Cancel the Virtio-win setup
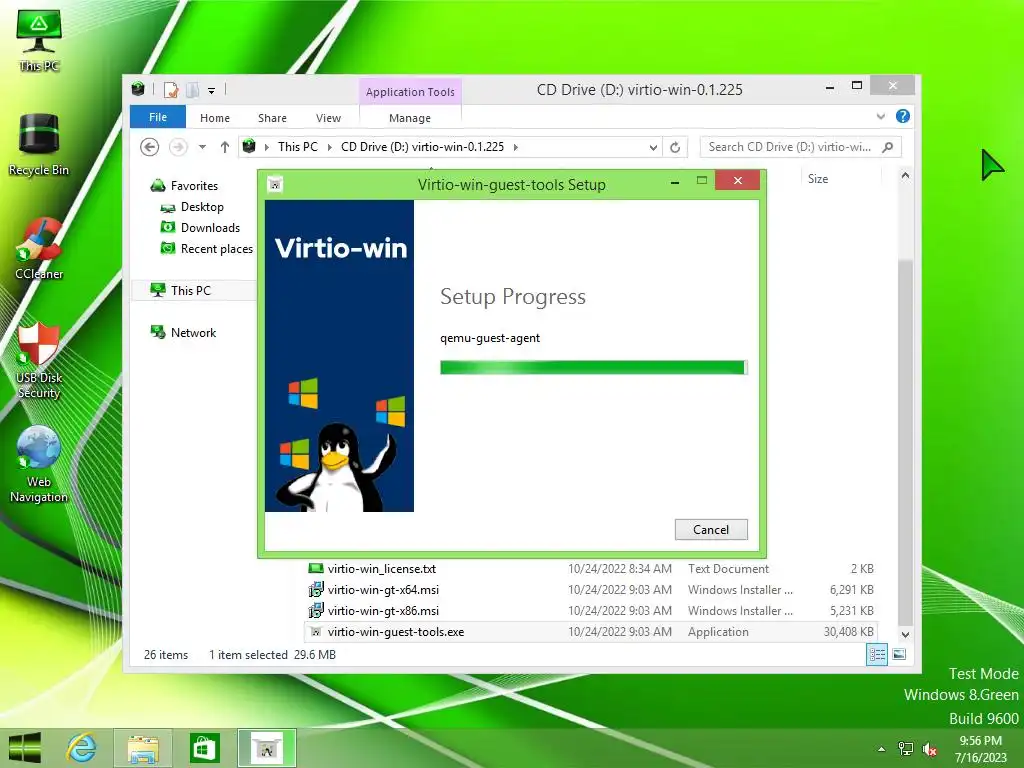 711,530
